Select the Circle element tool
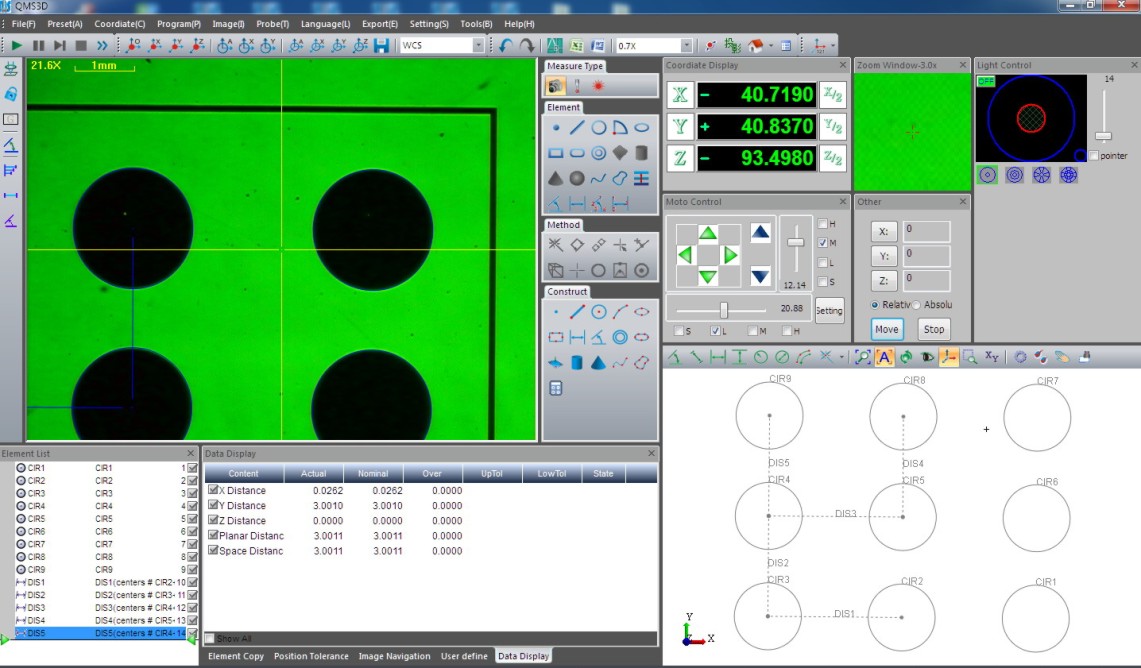This screenshot has height=668, width=1141. [598, 128]
